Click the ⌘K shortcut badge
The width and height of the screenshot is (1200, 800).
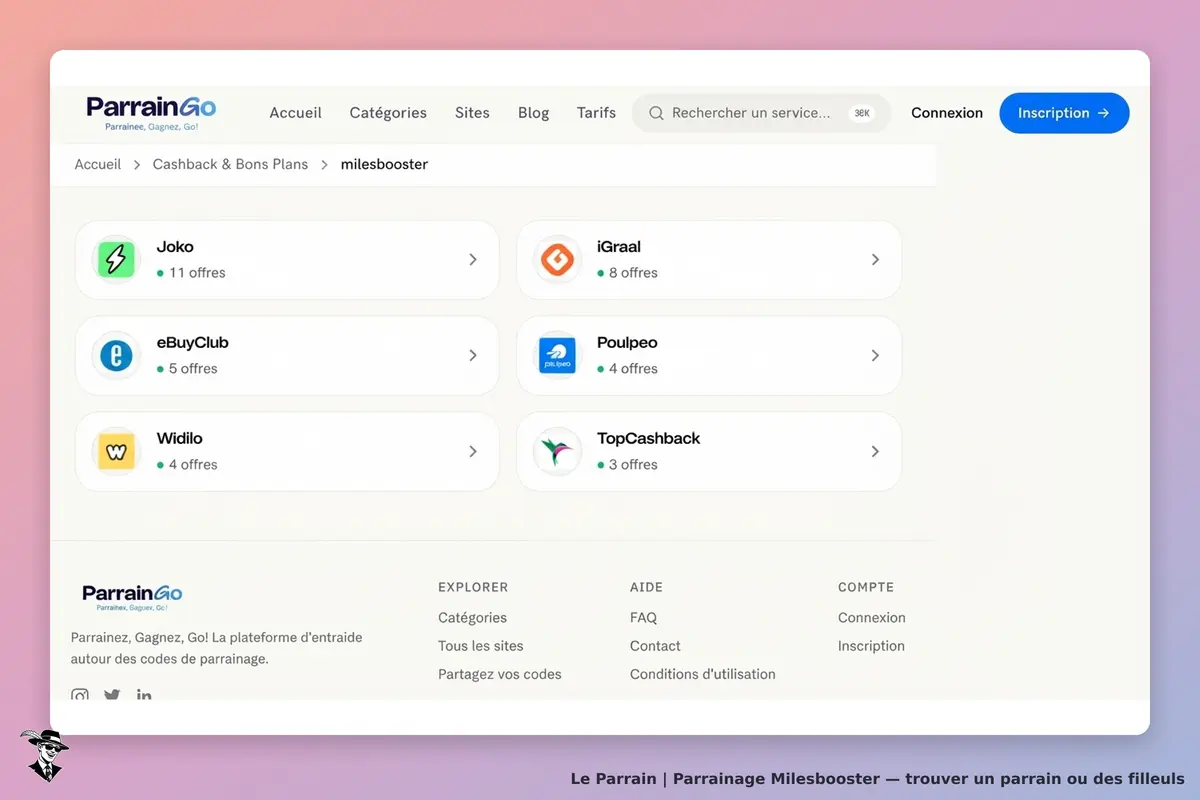coord(862,113)
